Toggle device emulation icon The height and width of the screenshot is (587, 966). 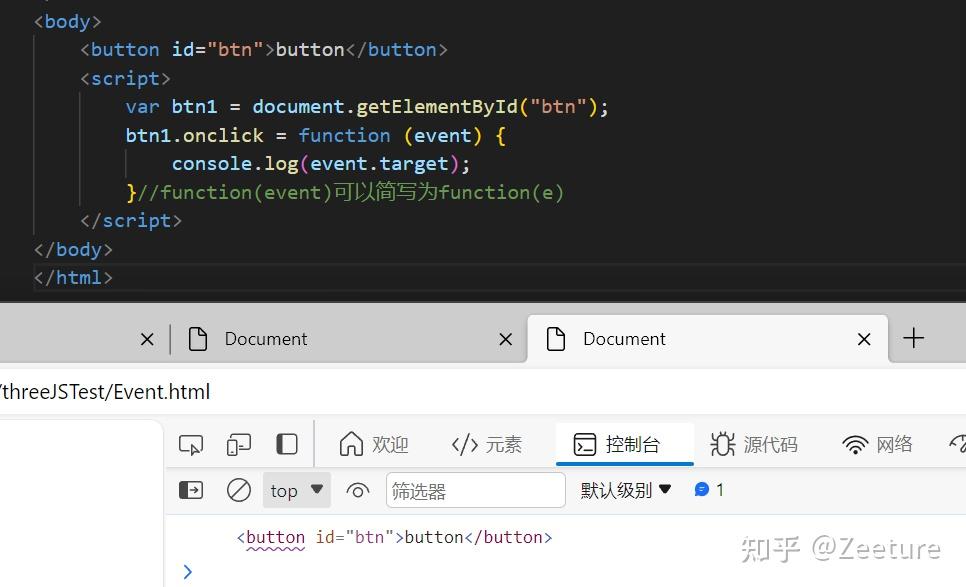coord(238,444)
